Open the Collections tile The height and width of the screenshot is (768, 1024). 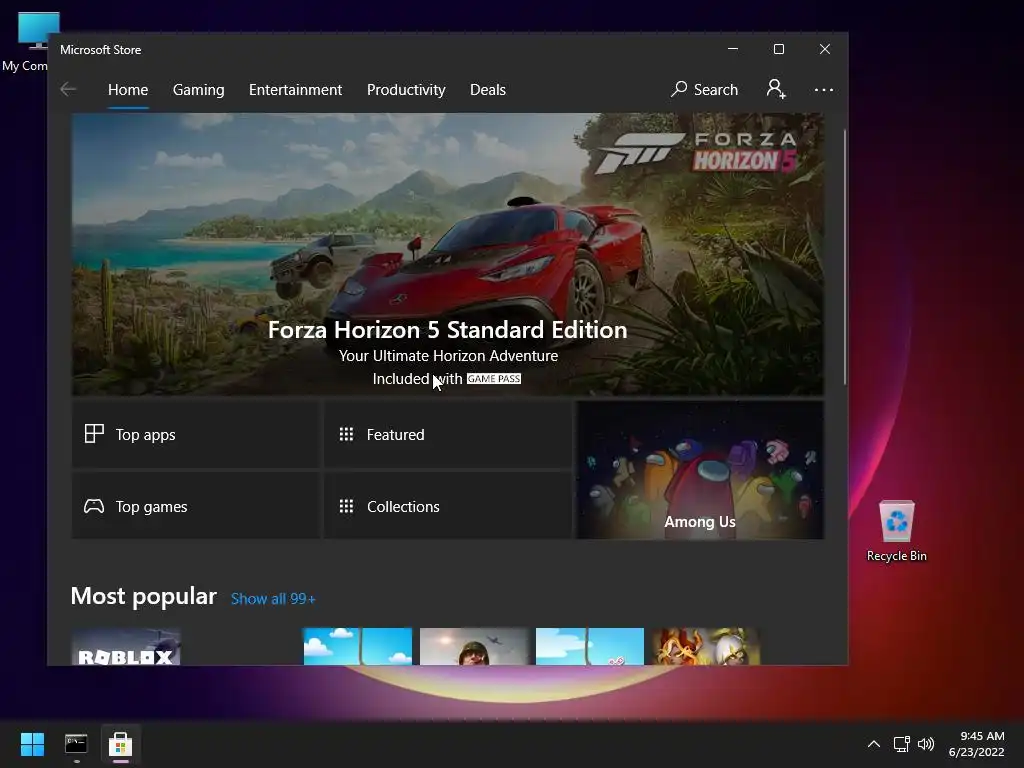tap(447, 506)
